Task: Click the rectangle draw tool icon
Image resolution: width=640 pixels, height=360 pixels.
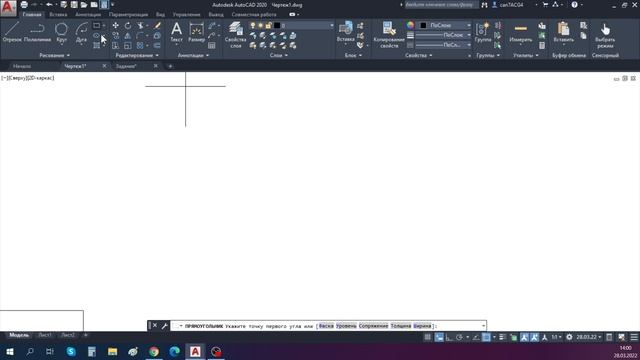Action: click(97, 25)
